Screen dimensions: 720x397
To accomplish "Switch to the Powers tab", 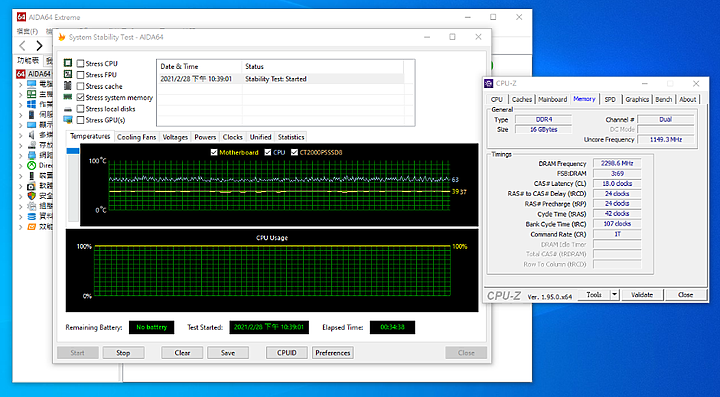I will (205, 137).
